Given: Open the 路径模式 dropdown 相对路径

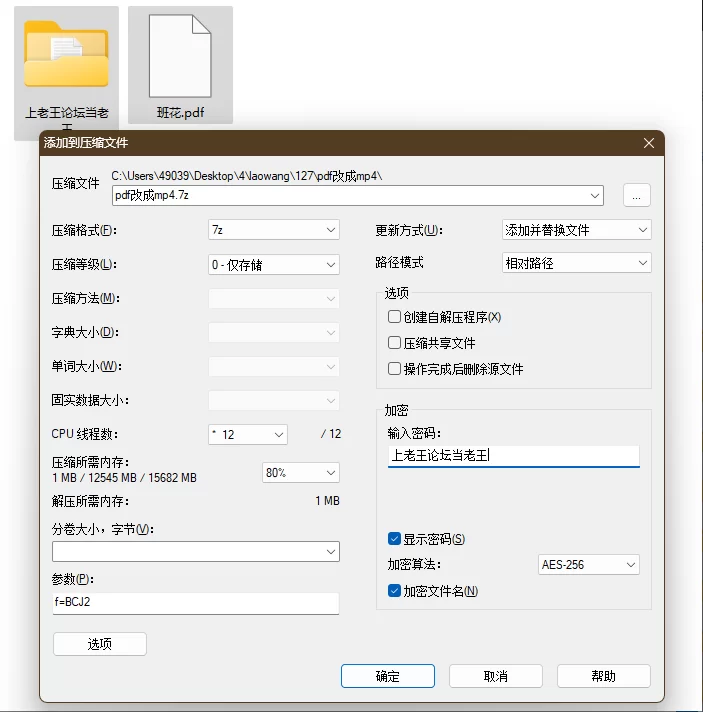Looking at the screenshot, I should pos(576,263).
